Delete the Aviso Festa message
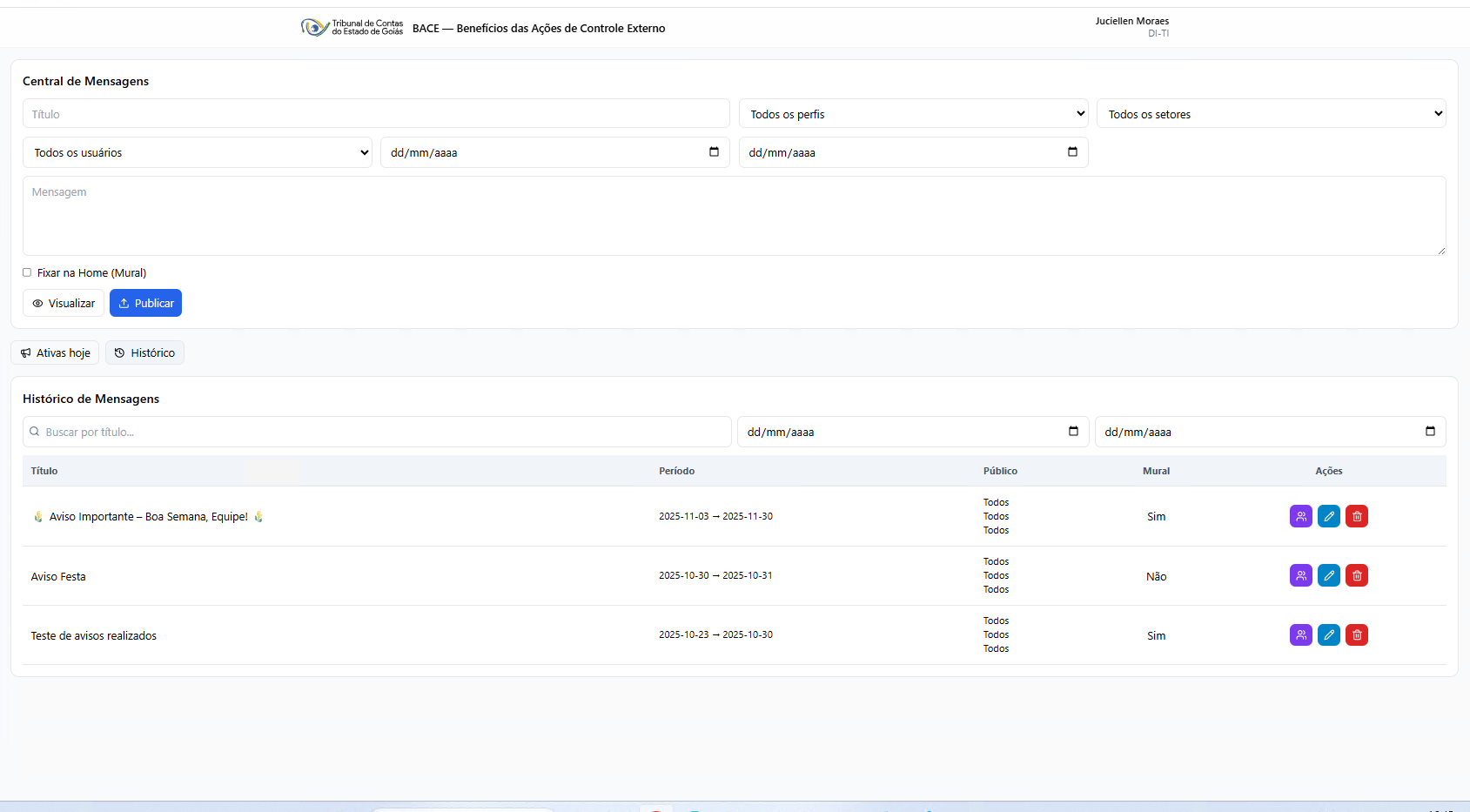1470x812 pixels. pos(1356,575)
